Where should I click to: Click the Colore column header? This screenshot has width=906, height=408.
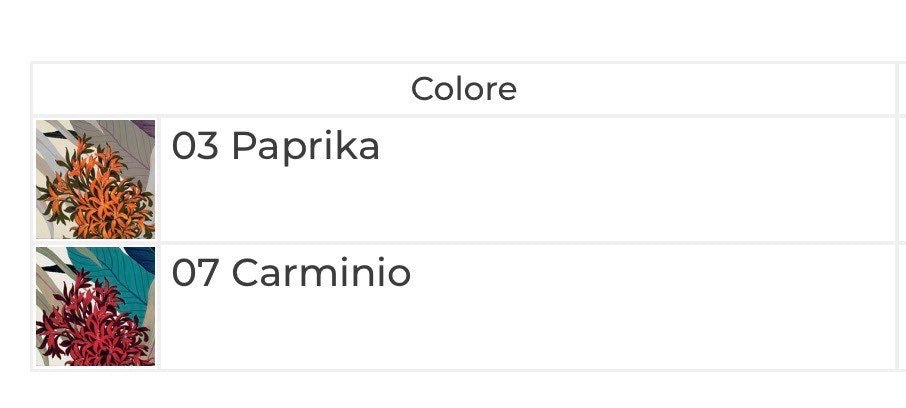[x=463, y=89]
